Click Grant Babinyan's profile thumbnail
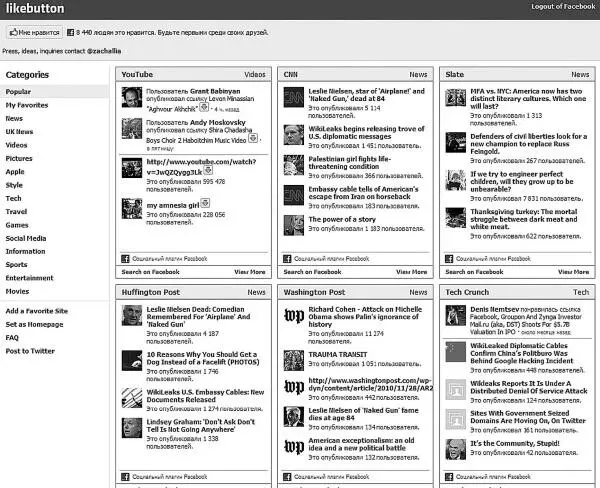This screenshot has height=488, width=600. (x=132, y=97)
